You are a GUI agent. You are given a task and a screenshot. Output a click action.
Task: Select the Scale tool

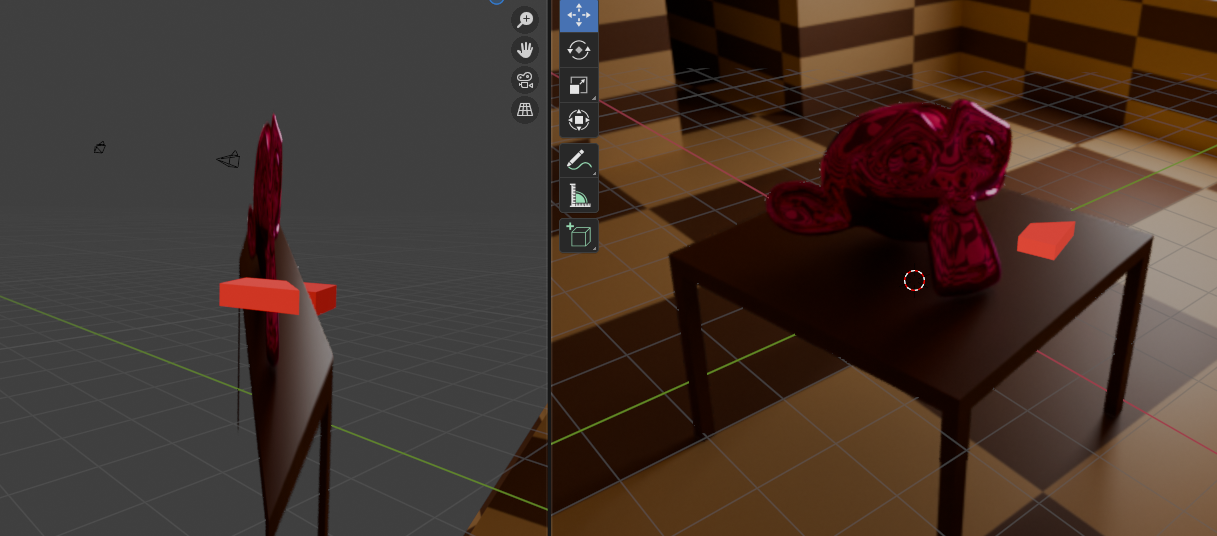(579, 86)
